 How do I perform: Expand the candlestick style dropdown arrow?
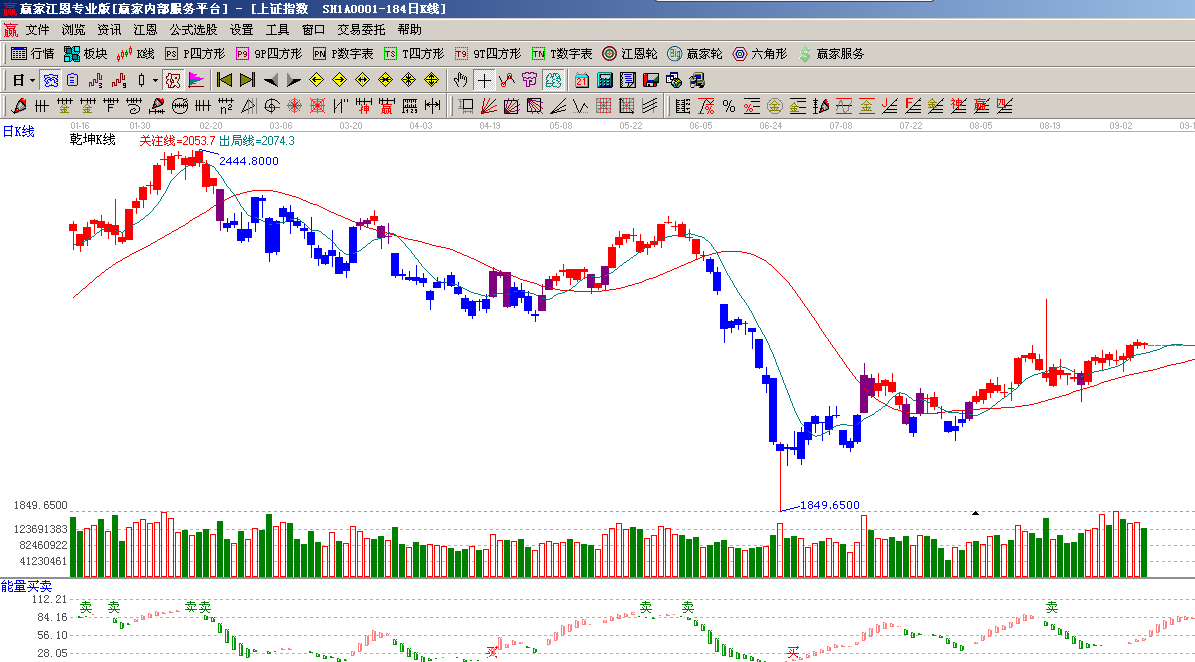[154, 80]
